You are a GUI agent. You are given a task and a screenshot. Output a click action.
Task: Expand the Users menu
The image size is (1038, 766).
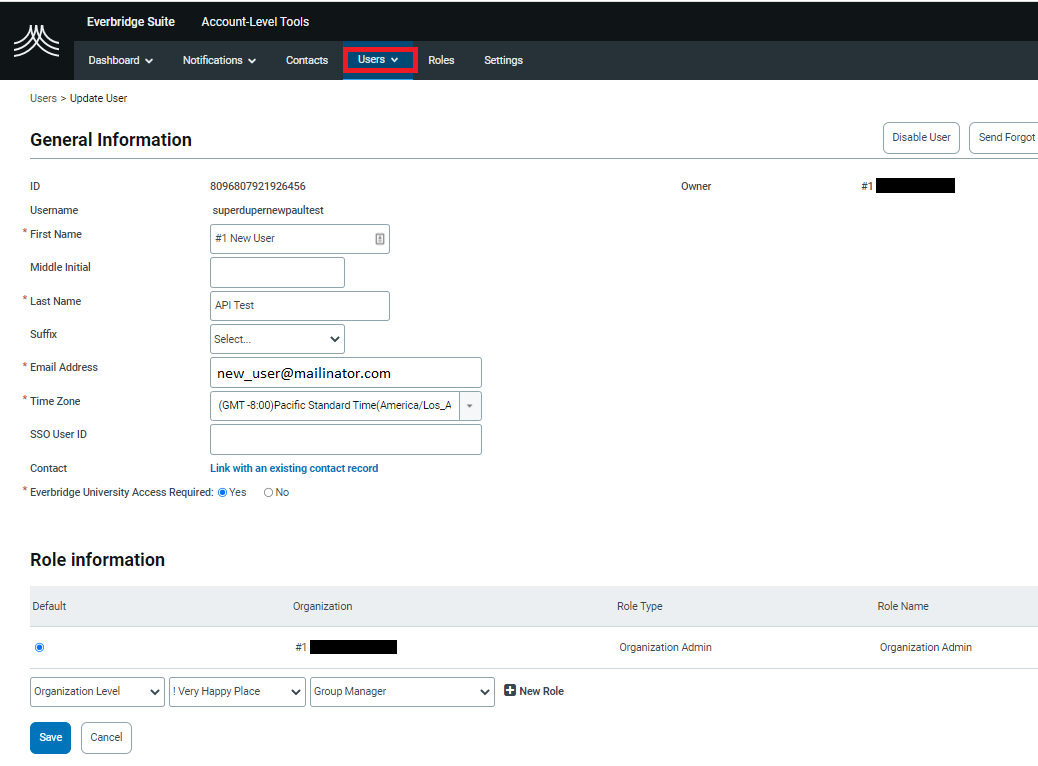(378, 60)
